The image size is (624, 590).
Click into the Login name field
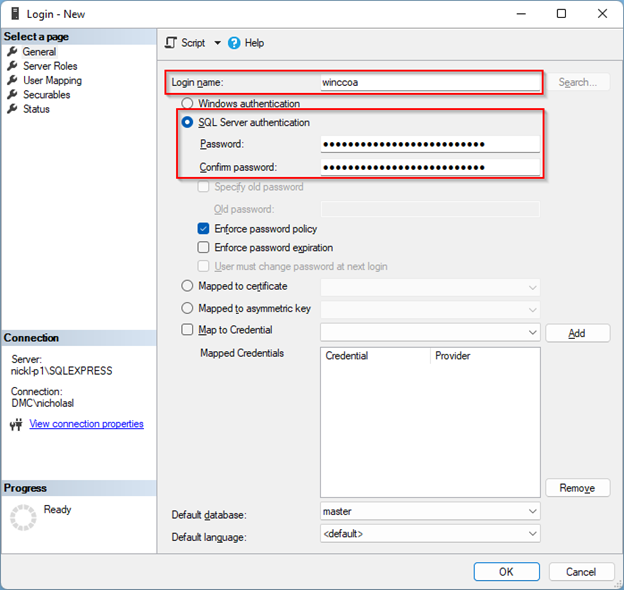pyautogui.click(x=430, y=82)
